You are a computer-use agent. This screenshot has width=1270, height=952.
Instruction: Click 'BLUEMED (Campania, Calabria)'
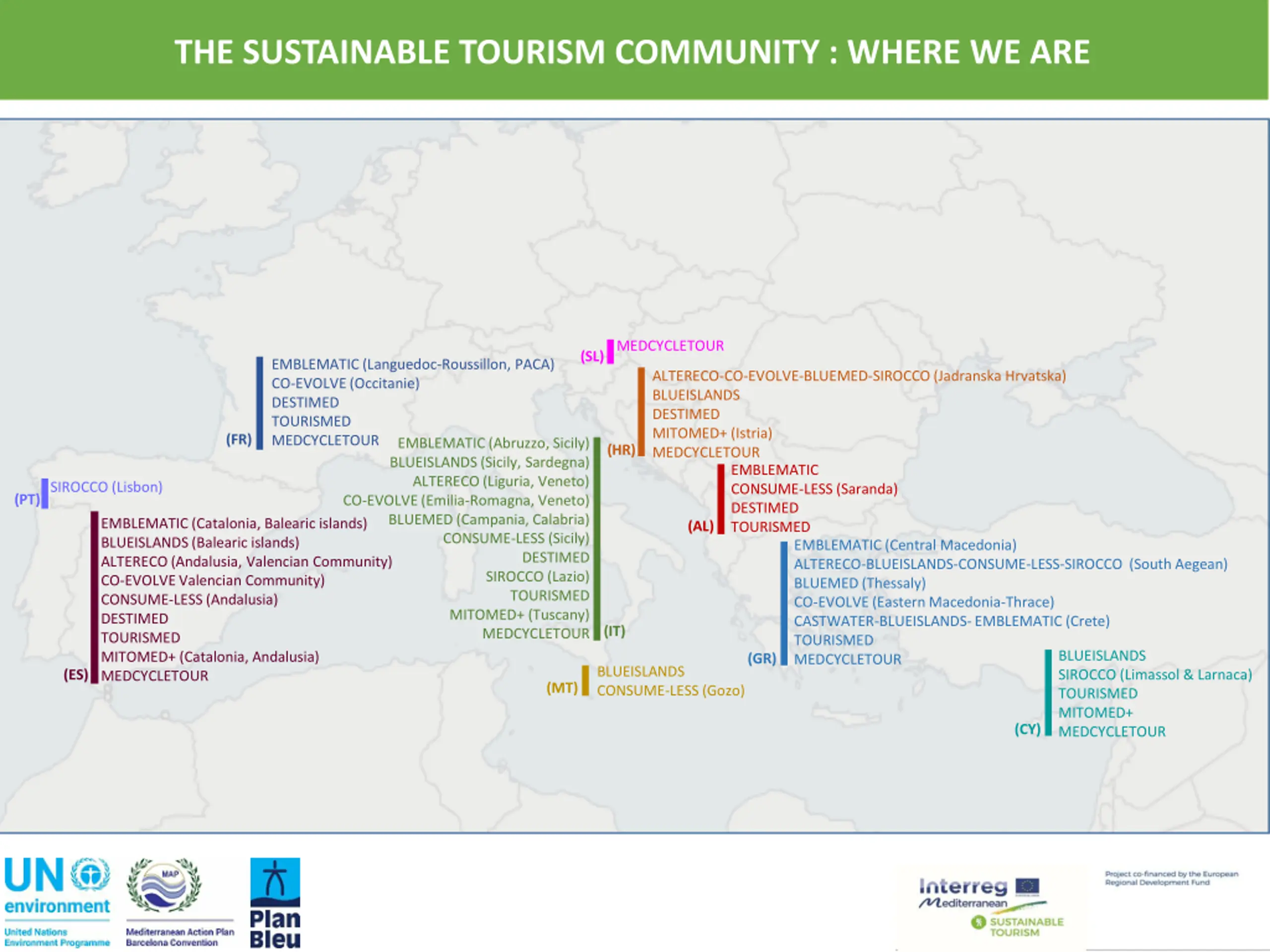coord(489,519)
